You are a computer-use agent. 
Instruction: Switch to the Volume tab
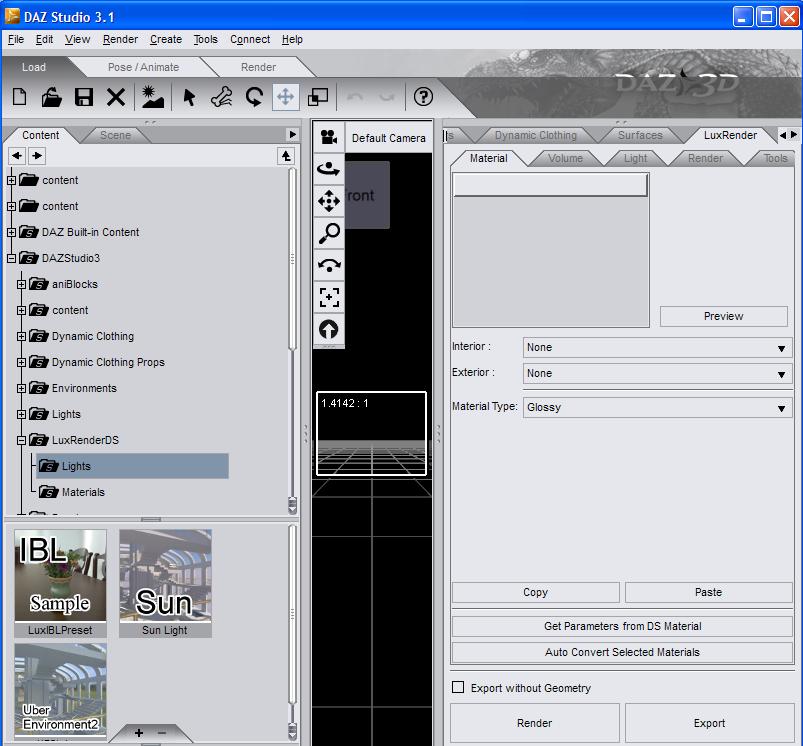click(565, 158)
